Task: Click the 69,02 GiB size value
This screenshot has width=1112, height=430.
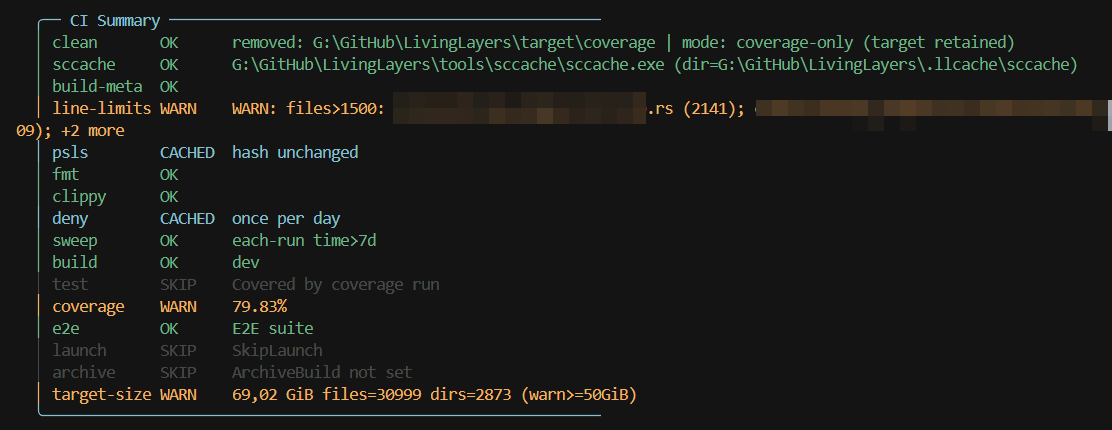Action: [273, 394]
